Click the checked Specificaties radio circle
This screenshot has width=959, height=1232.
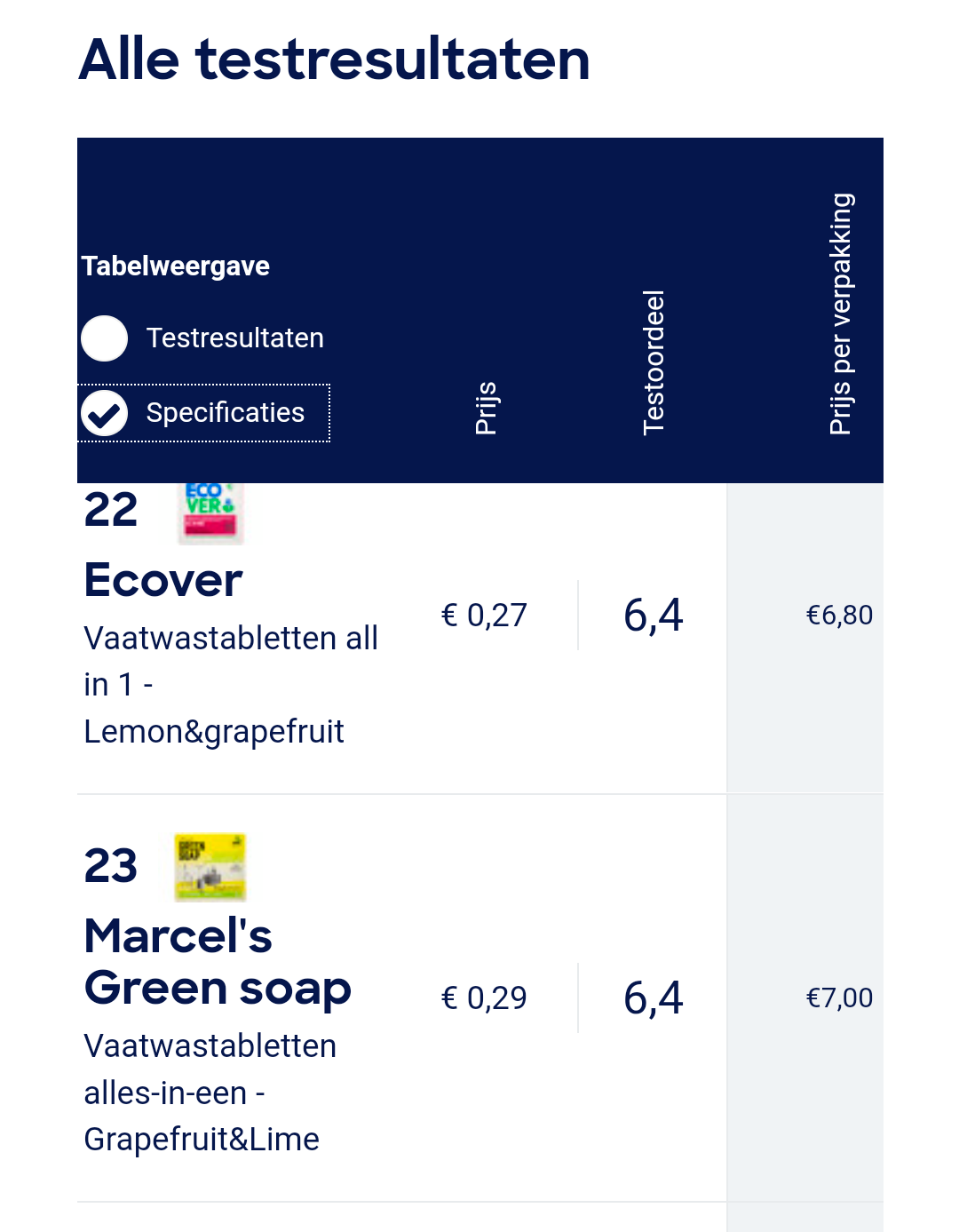click(x=105, y=413)
